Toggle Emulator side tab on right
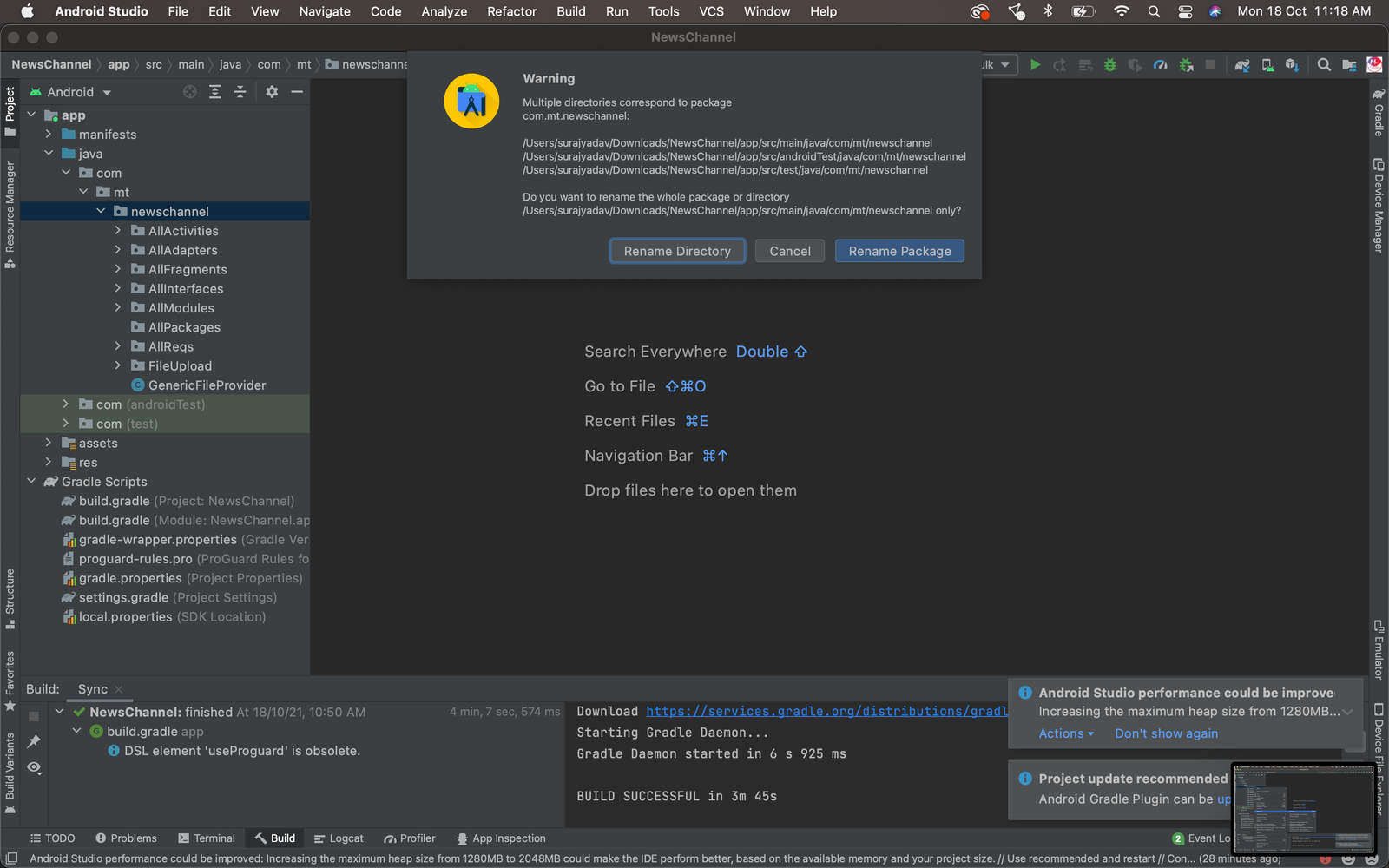 [1379, 650]
